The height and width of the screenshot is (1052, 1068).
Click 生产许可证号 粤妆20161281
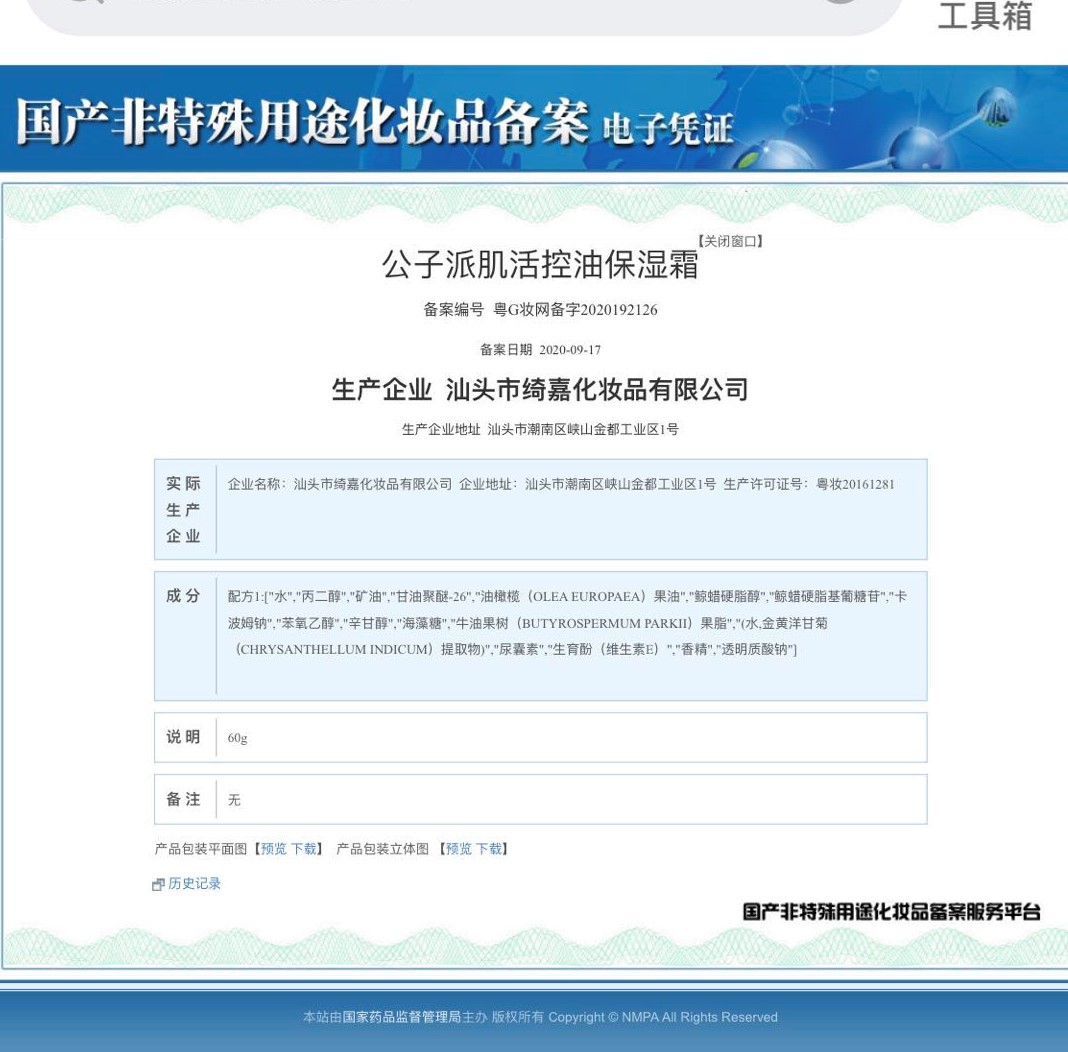(x=808, y=484)
